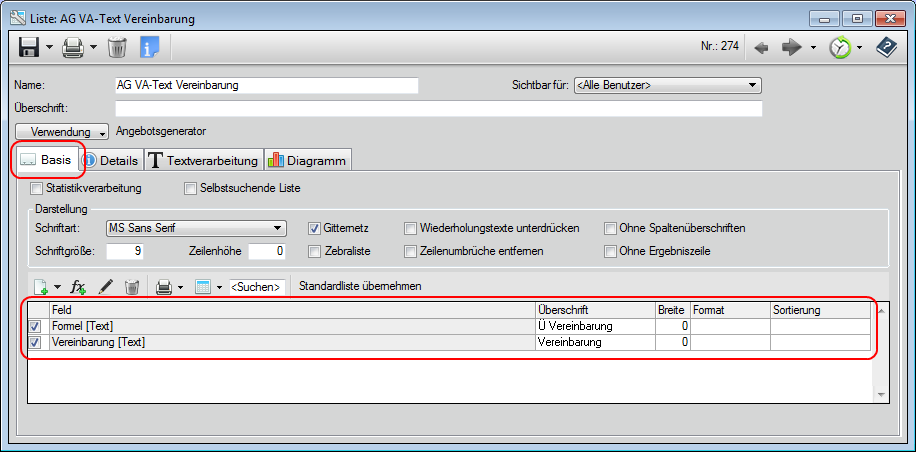Enable the Selbstsuchende Liste checkbox
The width and height of the screenshot is (916, 452).
click(x=190, y=189)
